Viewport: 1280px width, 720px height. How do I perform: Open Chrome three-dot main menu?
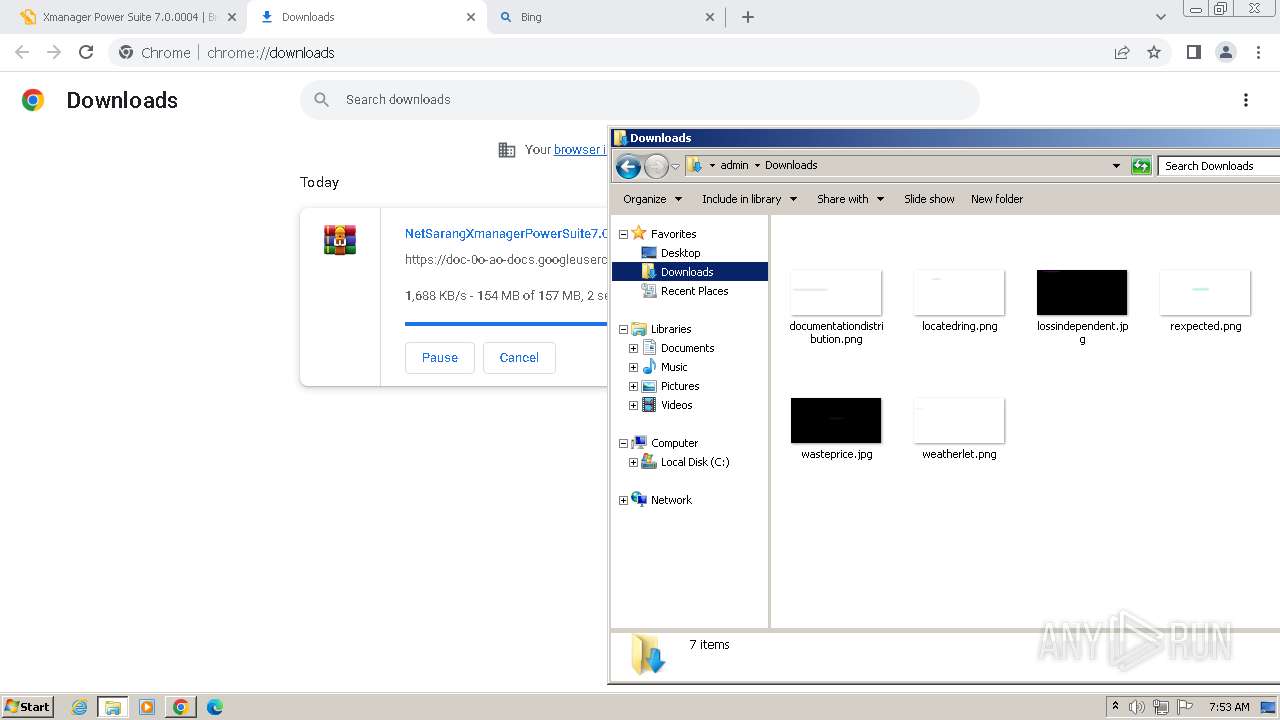pyautogui.click(x=1258, y=52)
